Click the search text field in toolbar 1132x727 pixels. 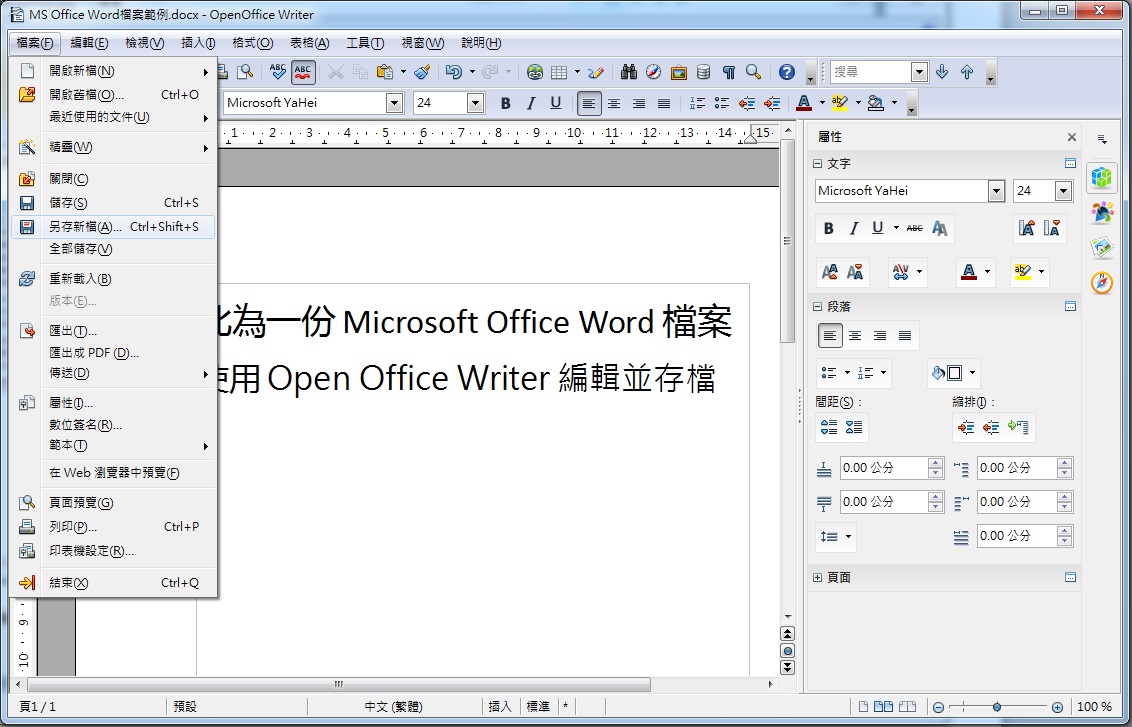click(870, 72)
